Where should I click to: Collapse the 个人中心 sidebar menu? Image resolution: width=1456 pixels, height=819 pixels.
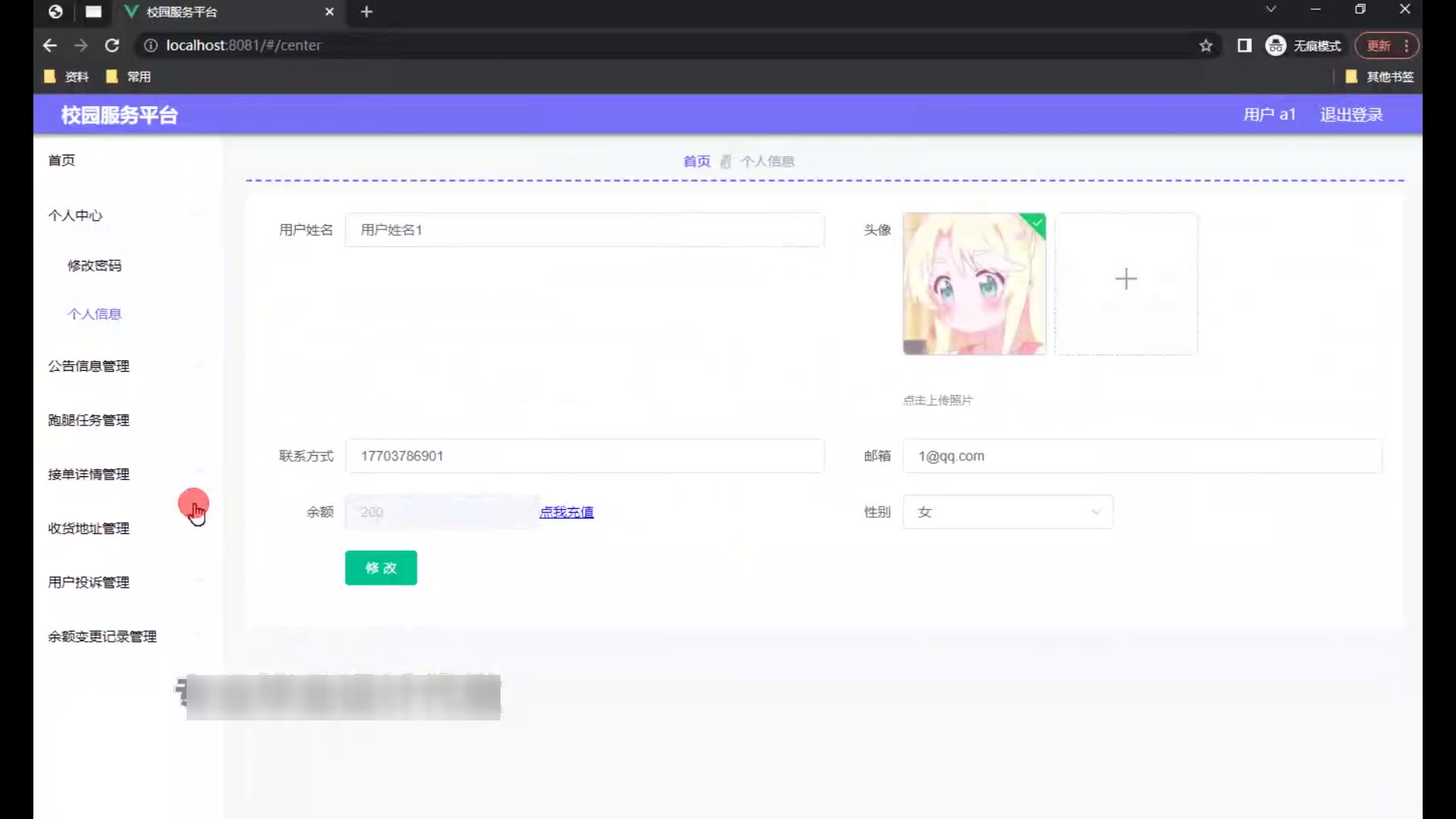tap(76, 215)
